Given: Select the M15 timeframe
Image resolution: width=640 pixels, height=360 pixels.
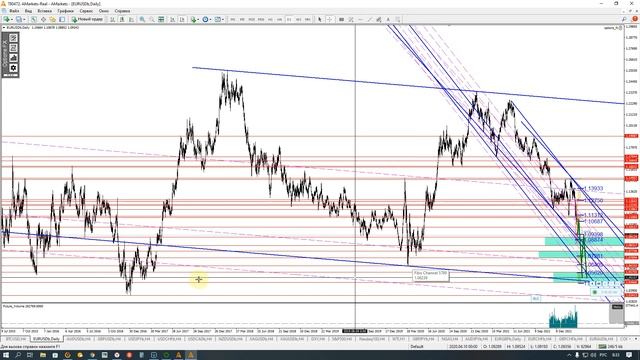Looking at the screenshot, I should (251, 19).
